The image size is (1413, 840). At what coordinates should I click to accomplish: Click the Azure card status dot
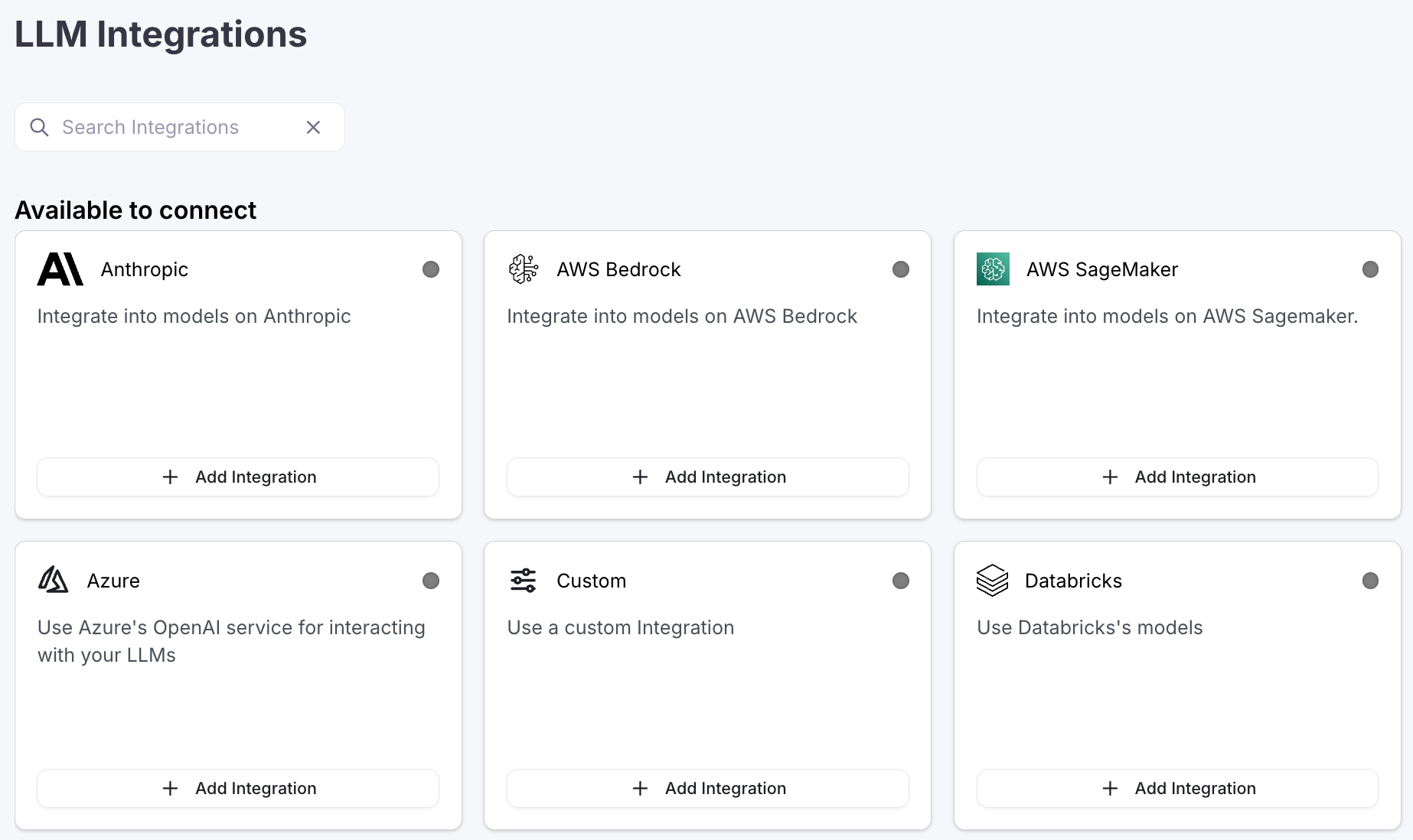pyautogui.click(x=431, y=581)
